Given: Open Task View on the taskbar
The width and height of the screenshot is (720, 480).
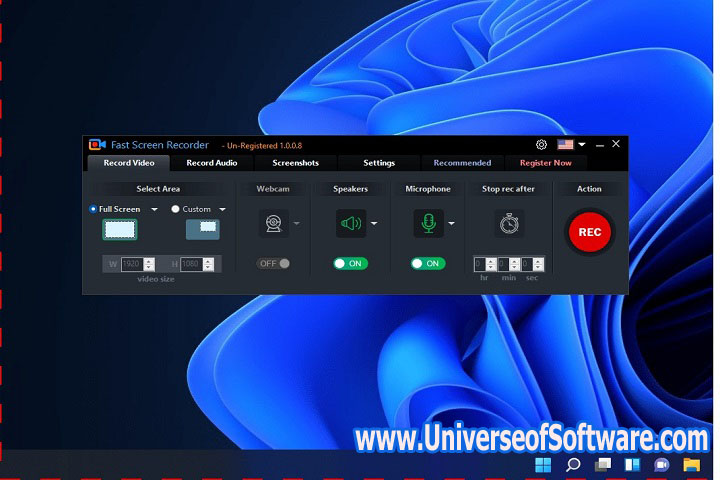Looking at the screenshot, I should pyautogui.click(x=602, y=465).
